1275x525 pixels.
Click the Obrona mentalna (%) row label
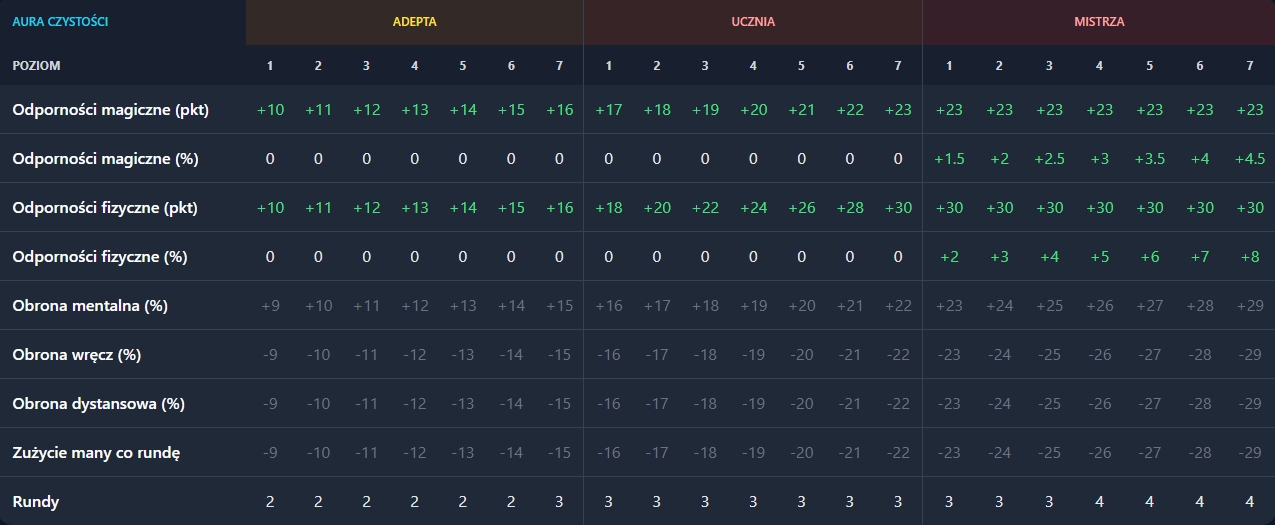coord(90,306)
